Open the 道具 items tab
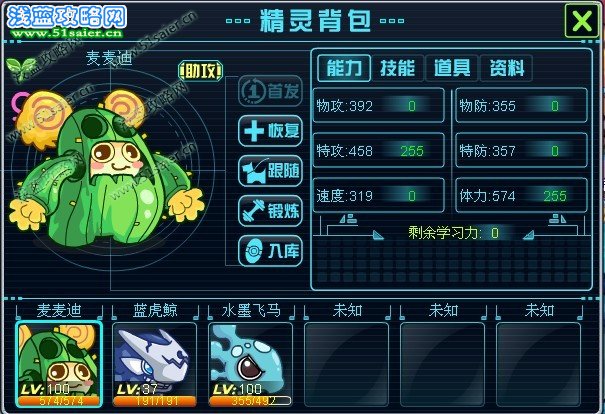Screen dimensions: 605x414 coord(452,68)
